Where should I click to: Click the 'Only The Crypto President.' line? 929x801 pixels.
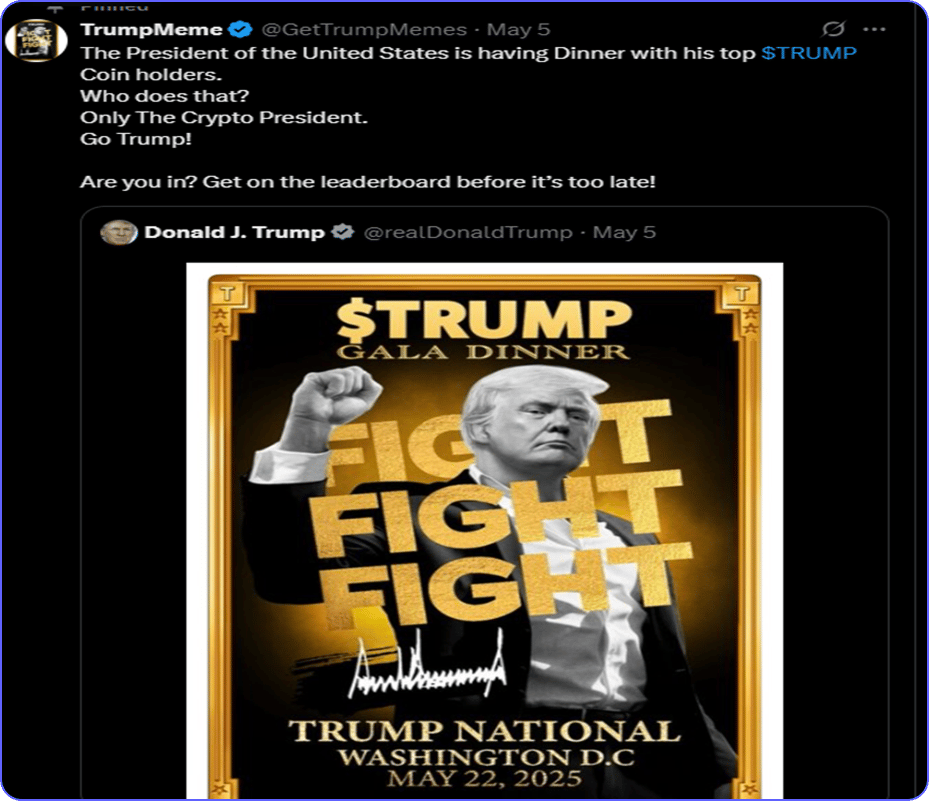coord(224,118)
